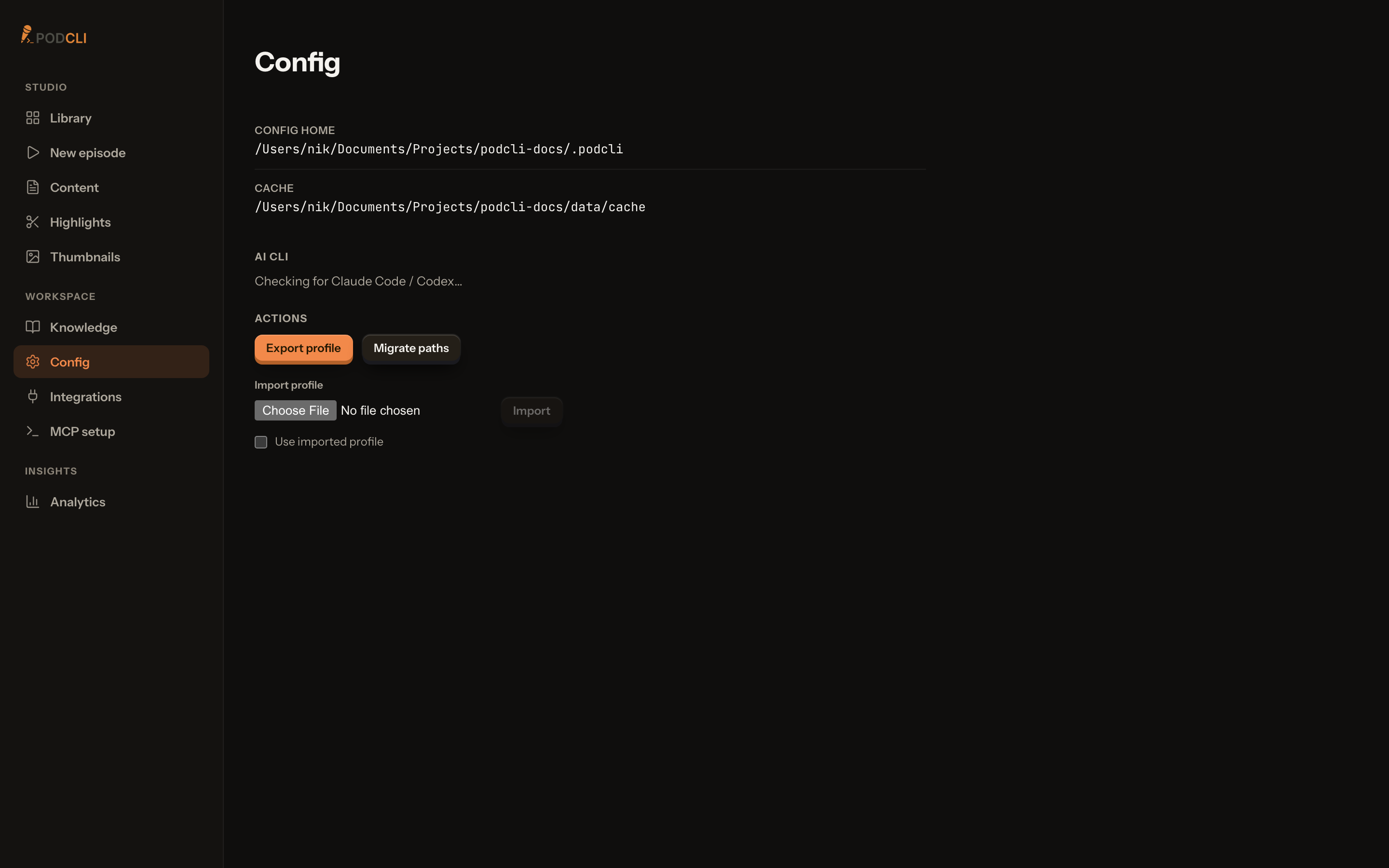Viewport: 1389px width, 868px height.
Task: Click the AI CLI heading
Action: (x=272, y=257)
